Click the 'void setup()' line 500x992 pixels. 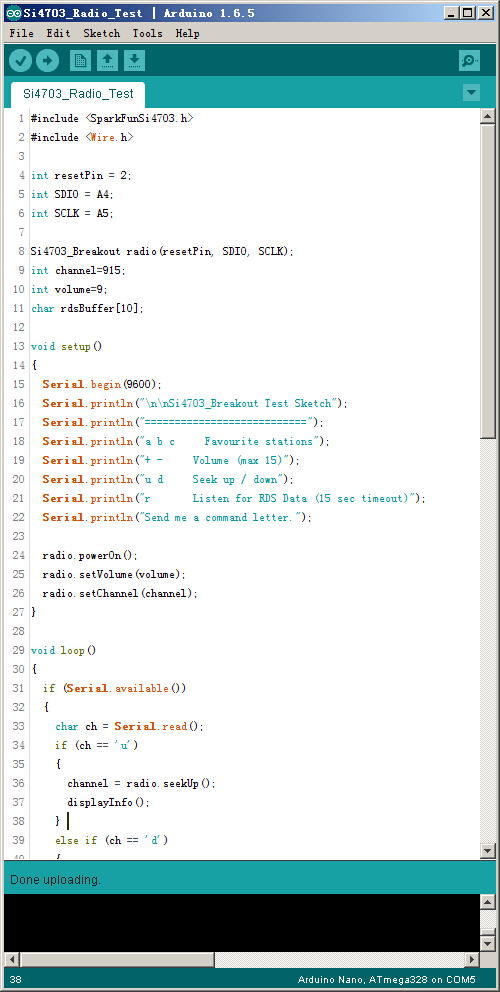66,346
